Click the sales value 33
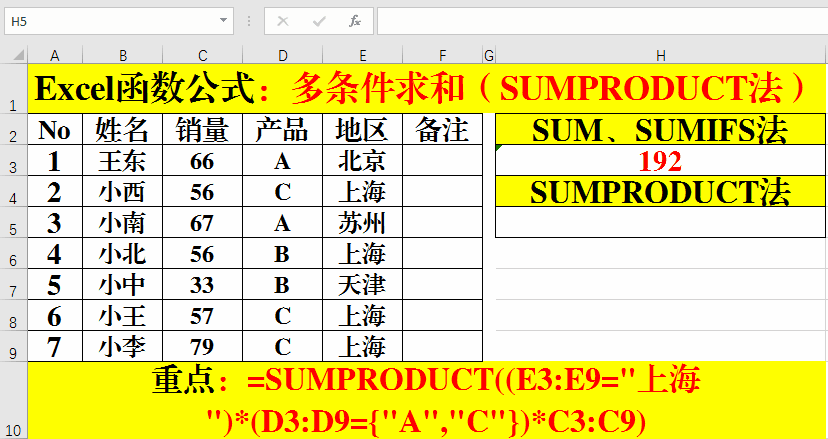Screen dimensions: 828x439 [203, 284]
